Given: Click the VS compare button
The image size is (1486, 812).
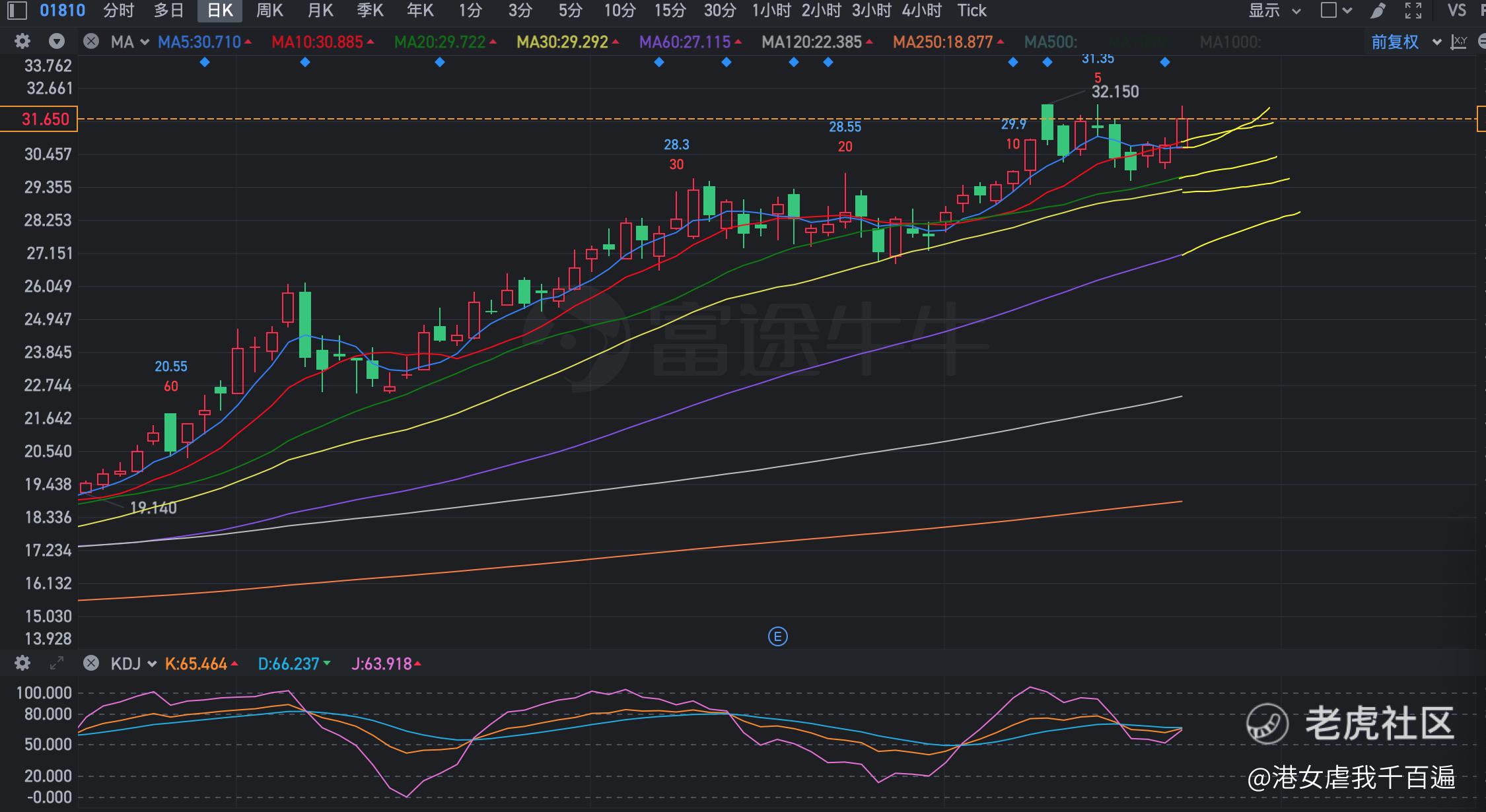Looking at the screenshot, I should coord(1456,11).
